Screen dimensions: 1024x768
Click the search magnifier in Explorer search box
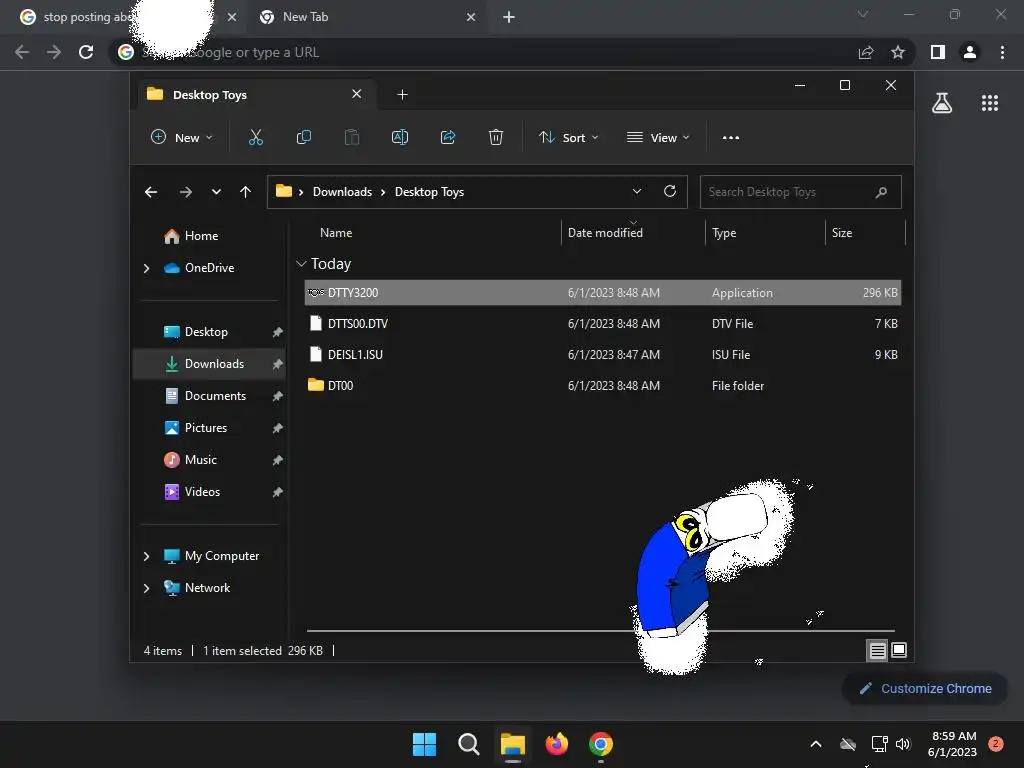click(x=881, y=192)
